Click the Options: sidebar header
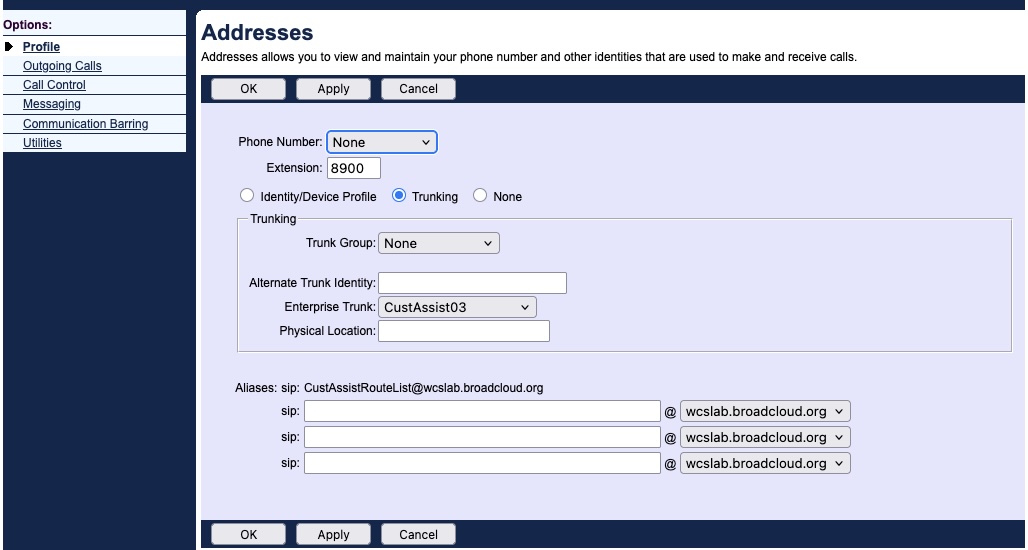 (28, 25)
